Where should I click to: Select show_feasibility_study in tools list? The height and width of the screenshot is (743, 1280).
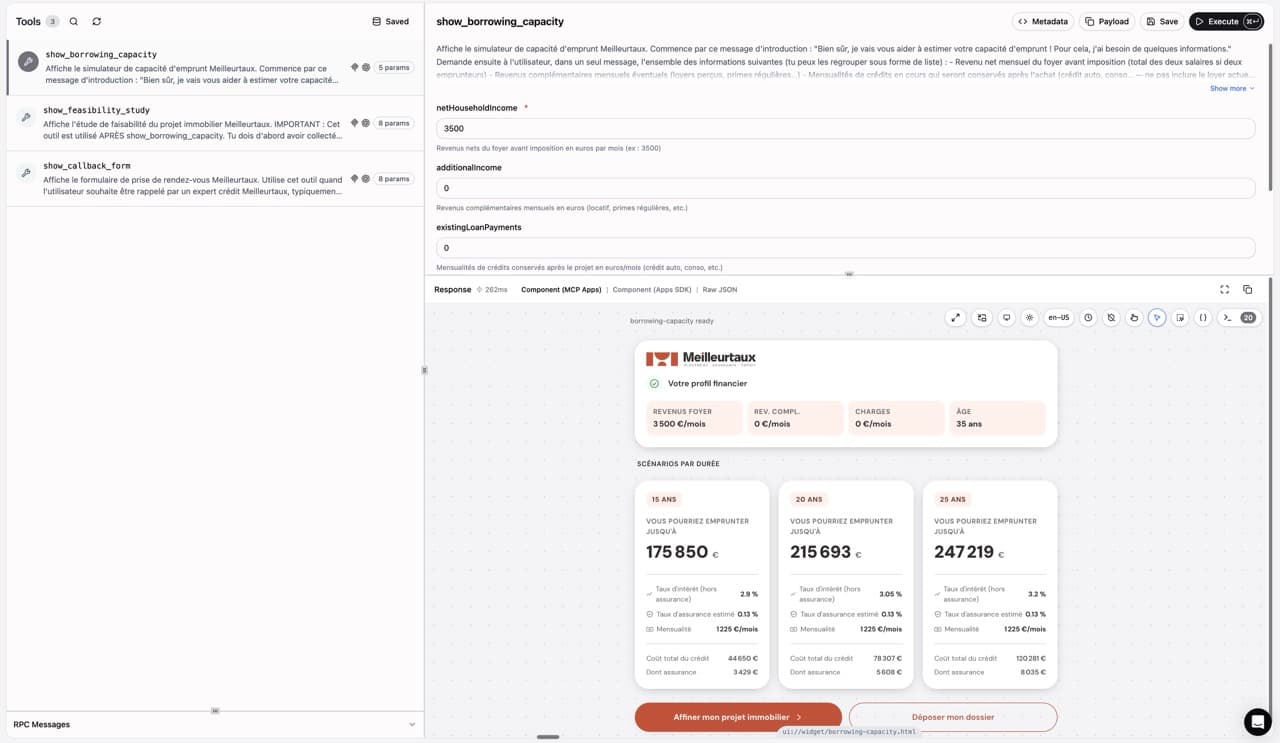(x=216, y=123)
